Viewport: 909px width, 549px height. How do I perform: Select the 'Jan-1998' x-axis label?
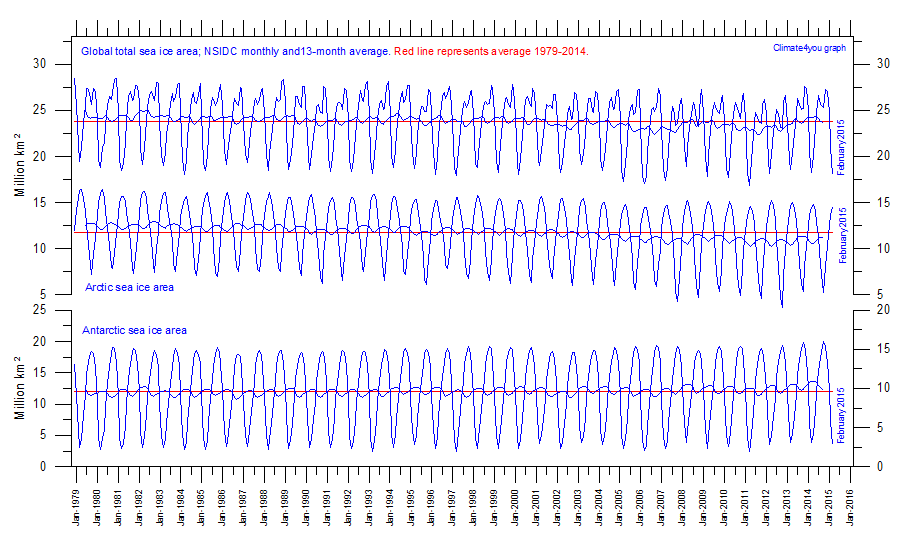click(x=473, y=508)
